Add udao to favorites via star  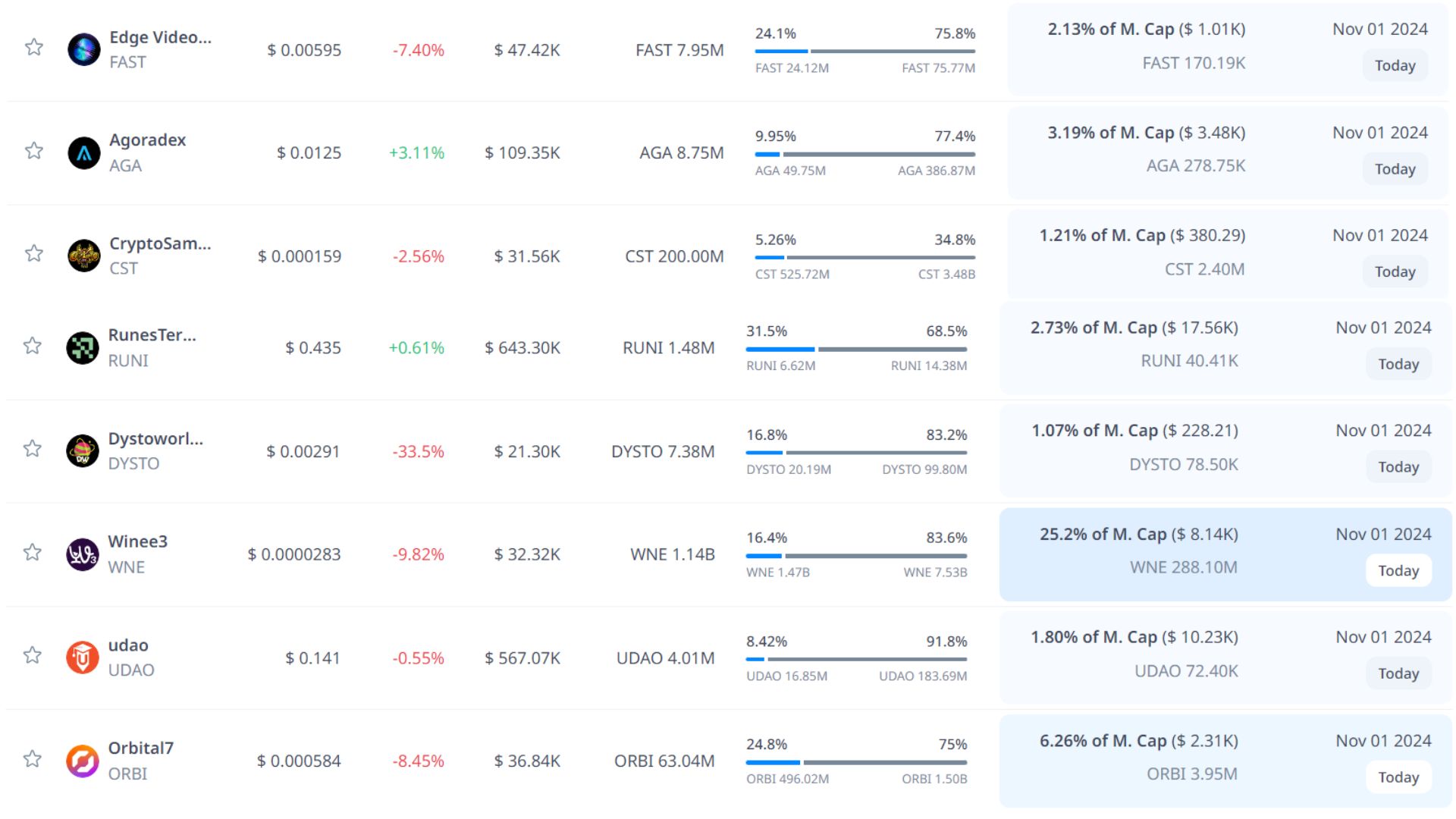[33, 654]
